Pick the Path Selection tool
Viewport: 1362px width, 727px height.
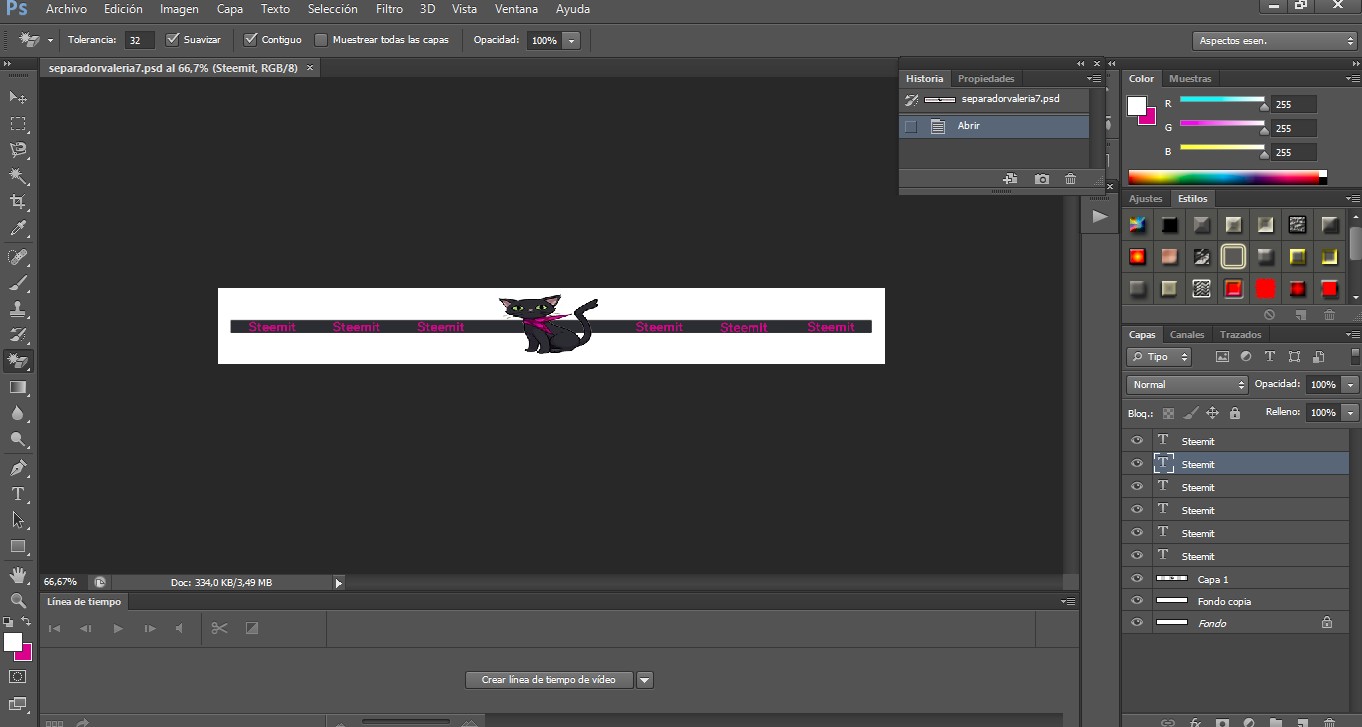point(18,520)
